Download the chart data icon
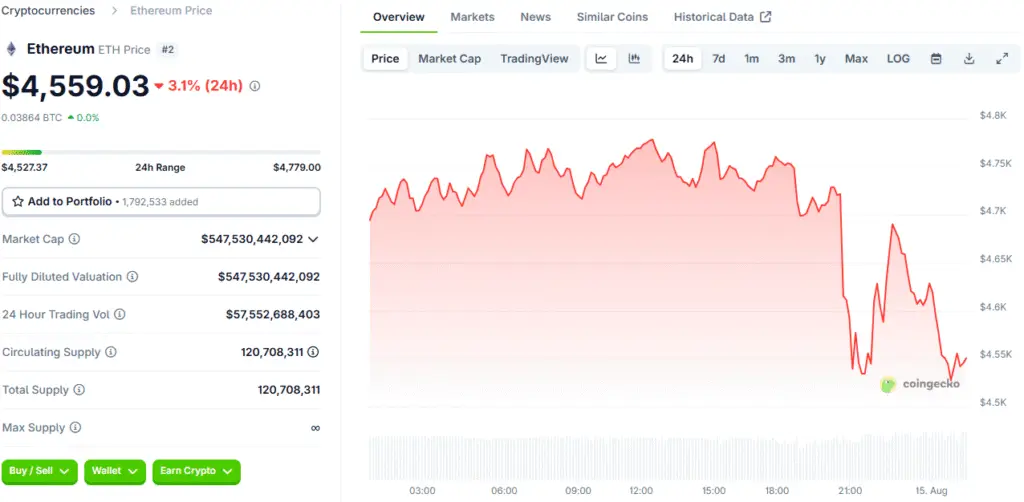The width and height of the screenshot is (1024, 502). point(969,59)
